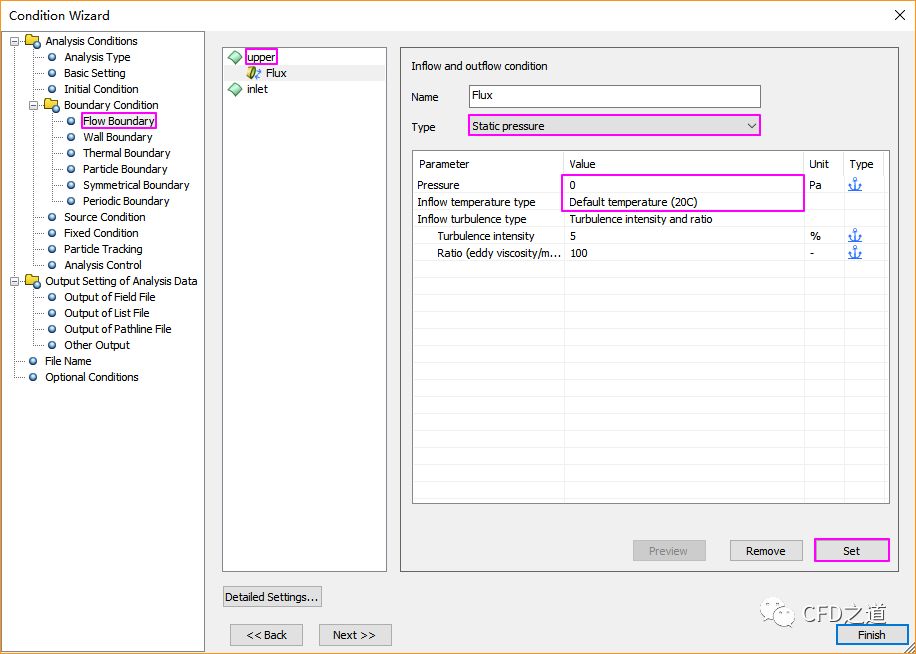Click the Output Setting of Analysis Data folder icon
This screenshot has height=654, width=916.
click(x=33, y=281)
